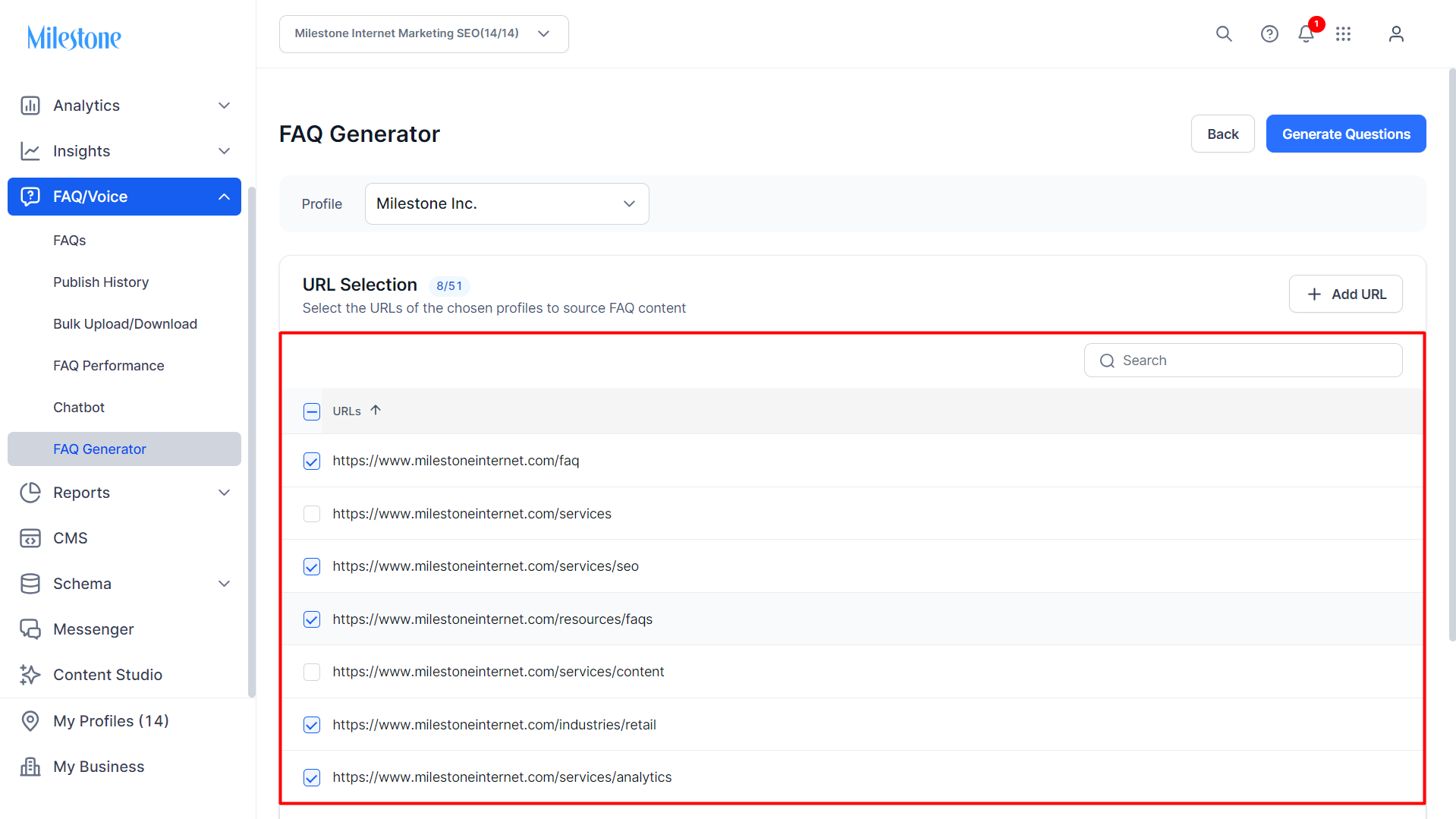Click the CMS code window icon
The width and height of the screenshot is (1456, 819).
[30, 538]
